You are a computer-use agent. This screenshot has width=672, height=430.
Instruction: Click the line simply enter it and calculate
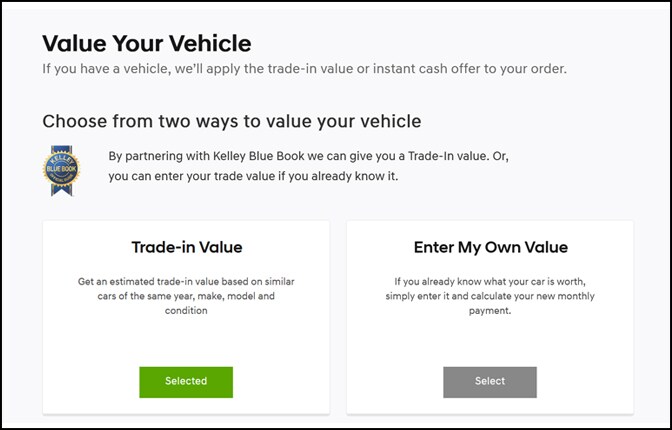tap(490, 296)
